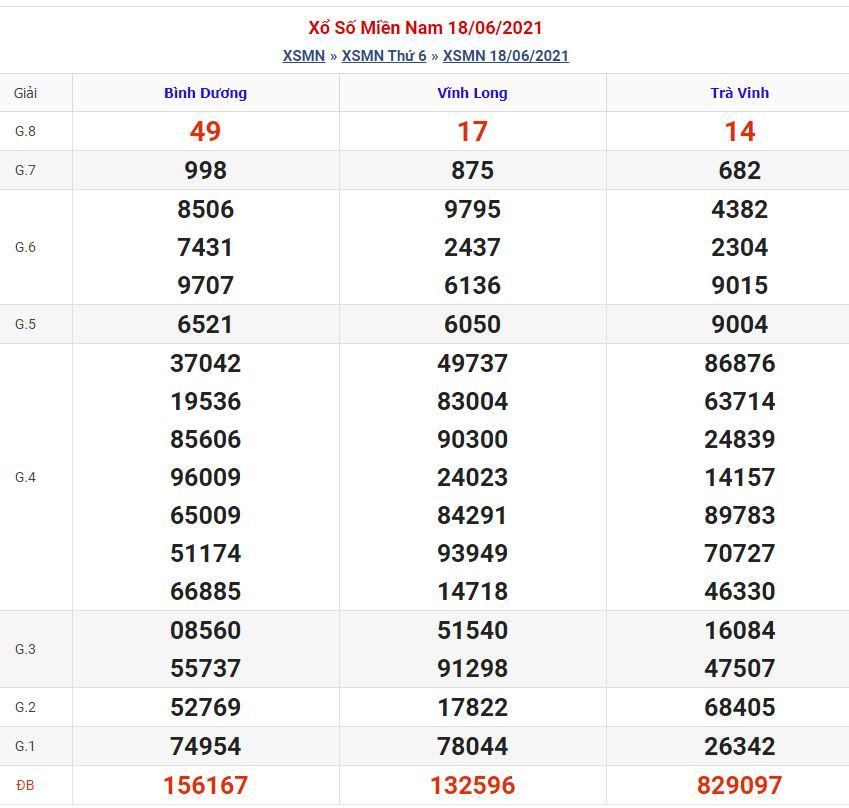Select the number 86876
849x808 pixels.
point(740,363)
